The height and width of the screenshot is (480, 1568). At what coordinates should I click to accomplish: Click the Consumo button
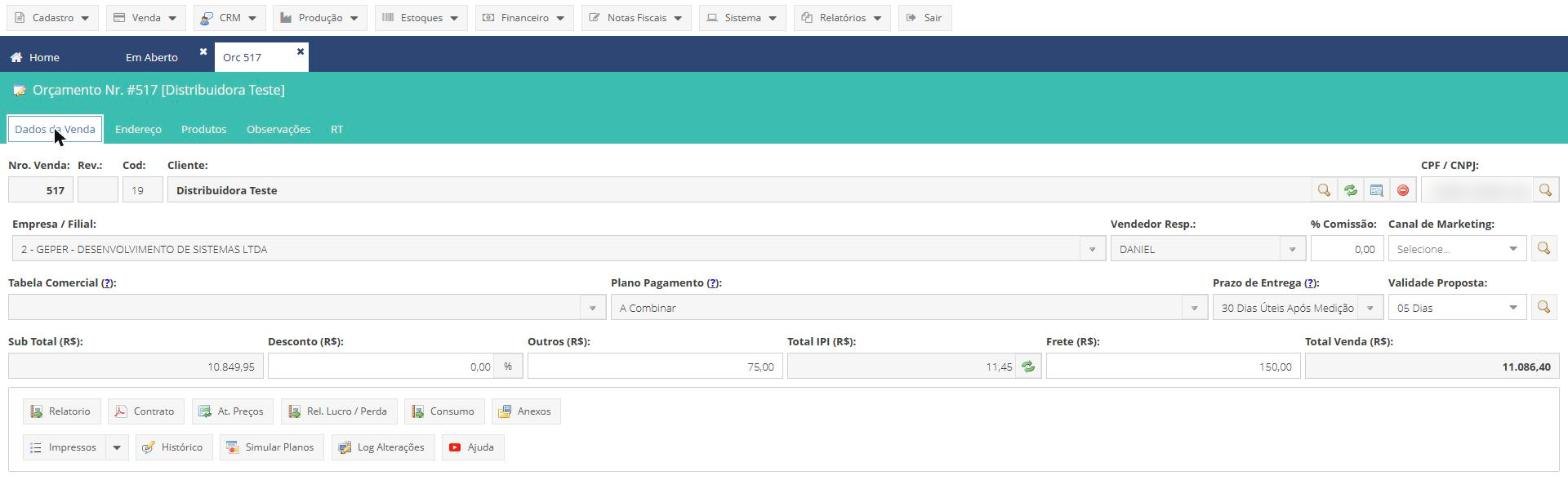click(x=443, y=411)
